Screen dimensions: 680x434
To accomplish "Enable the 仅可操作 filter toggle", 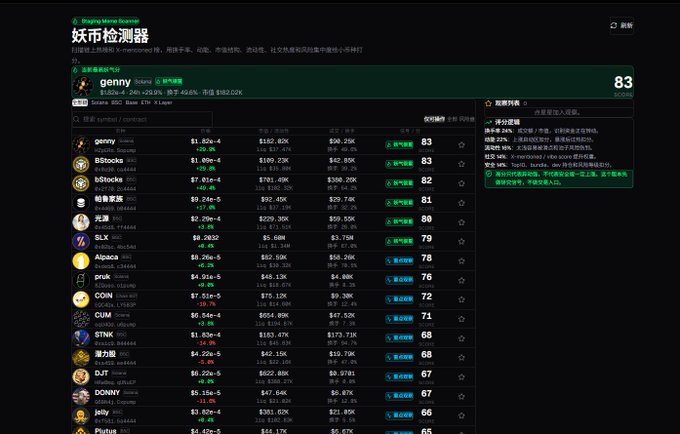I will pyautogui.click(x=434, y=119).
